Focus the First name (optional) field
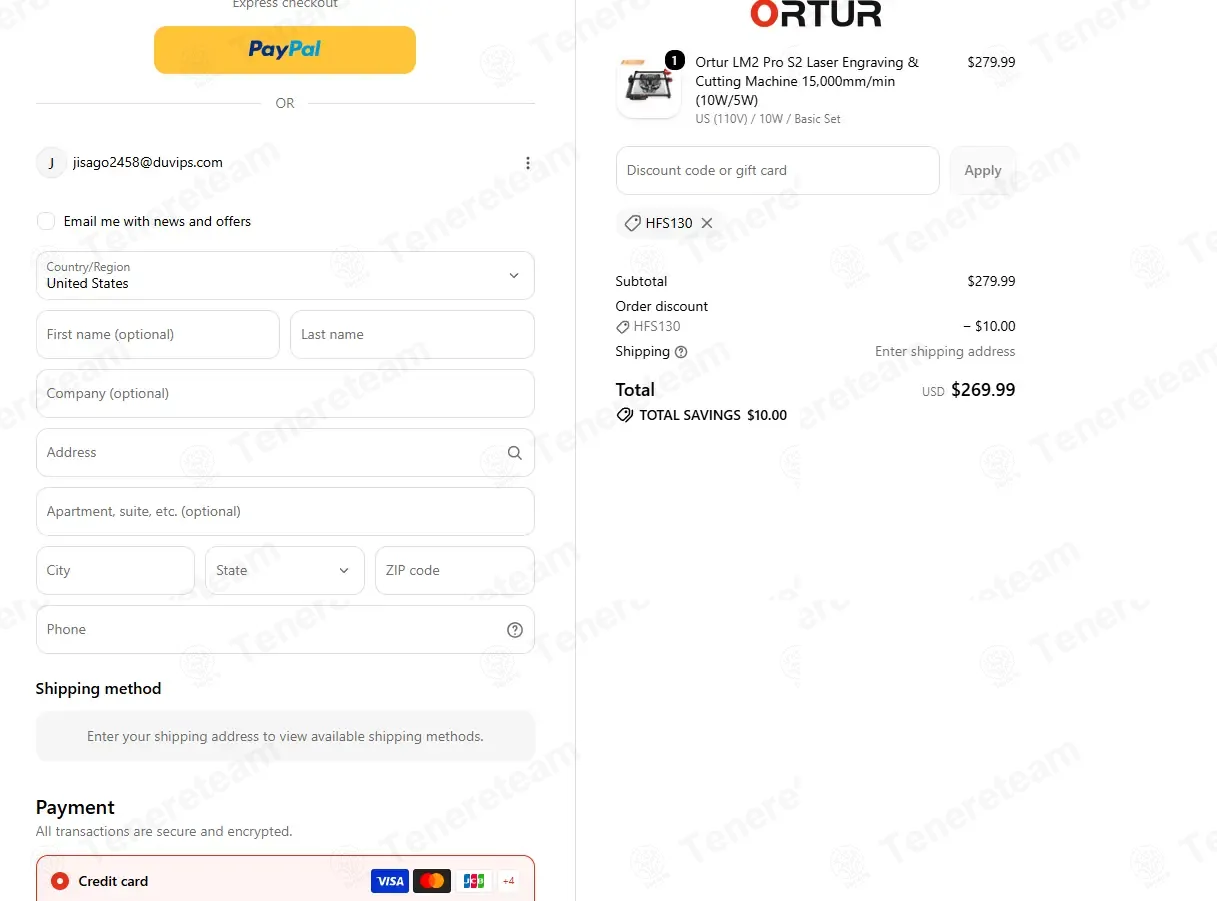 tap(158, 334)
